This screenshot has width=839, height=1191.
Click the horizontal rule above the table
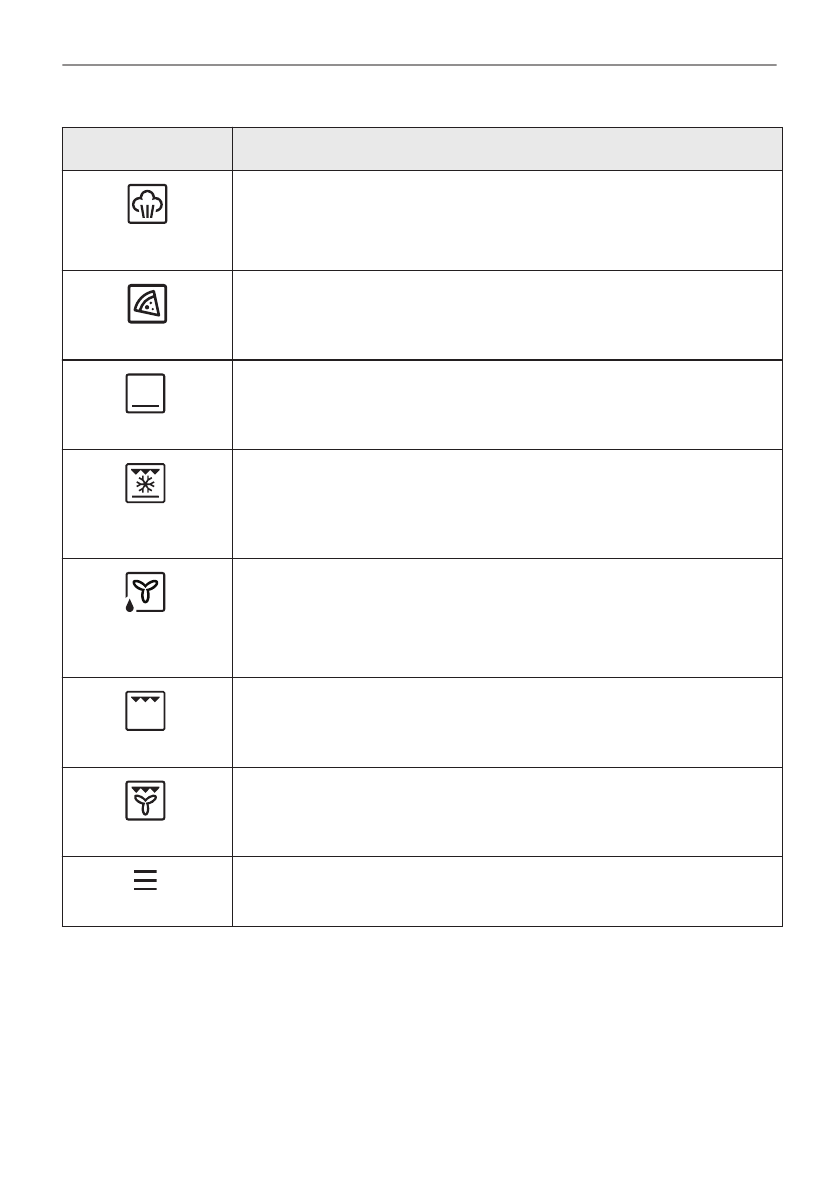click(419, 66)
